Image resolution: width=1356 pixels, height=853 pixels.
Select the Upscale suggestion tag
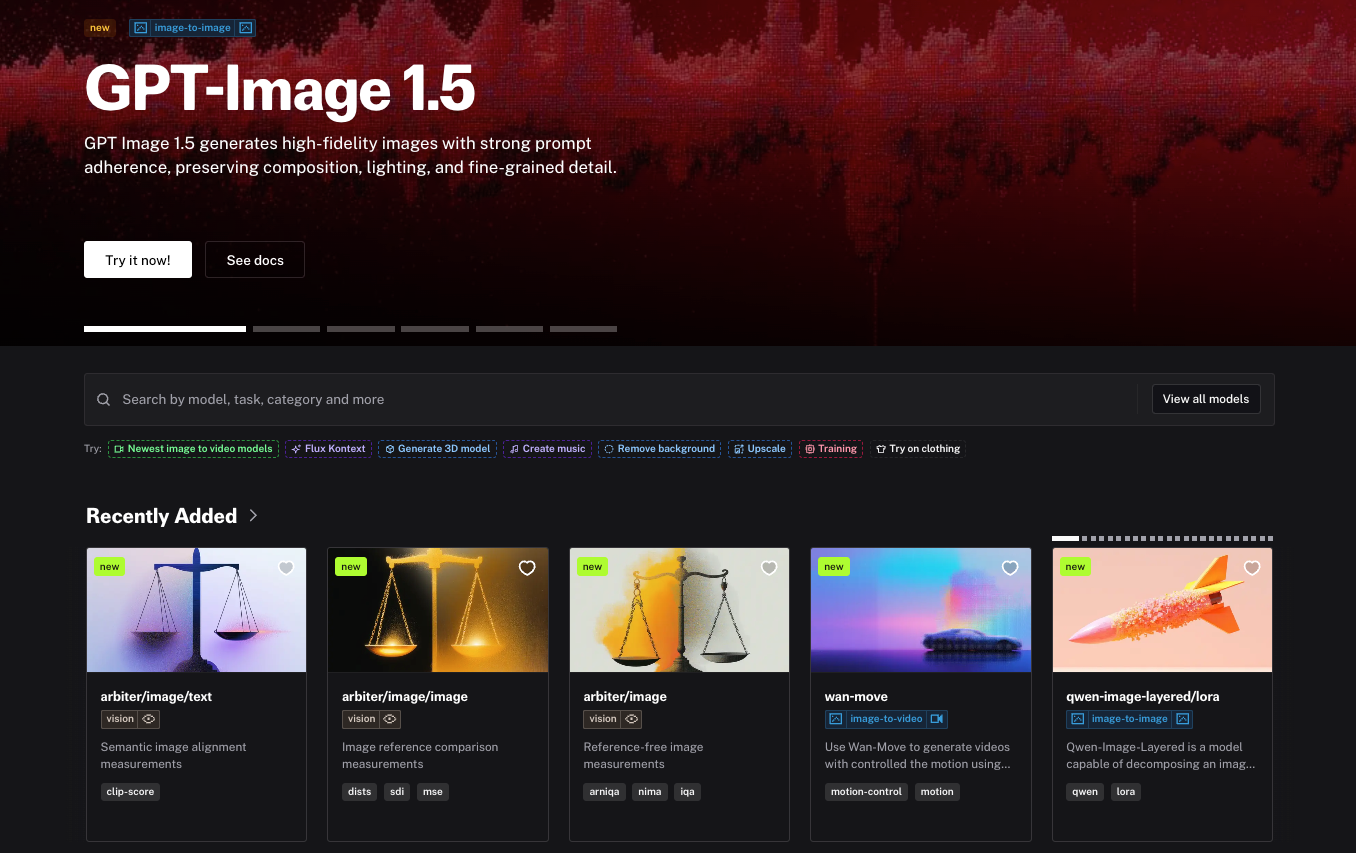(x=760, y=449)
